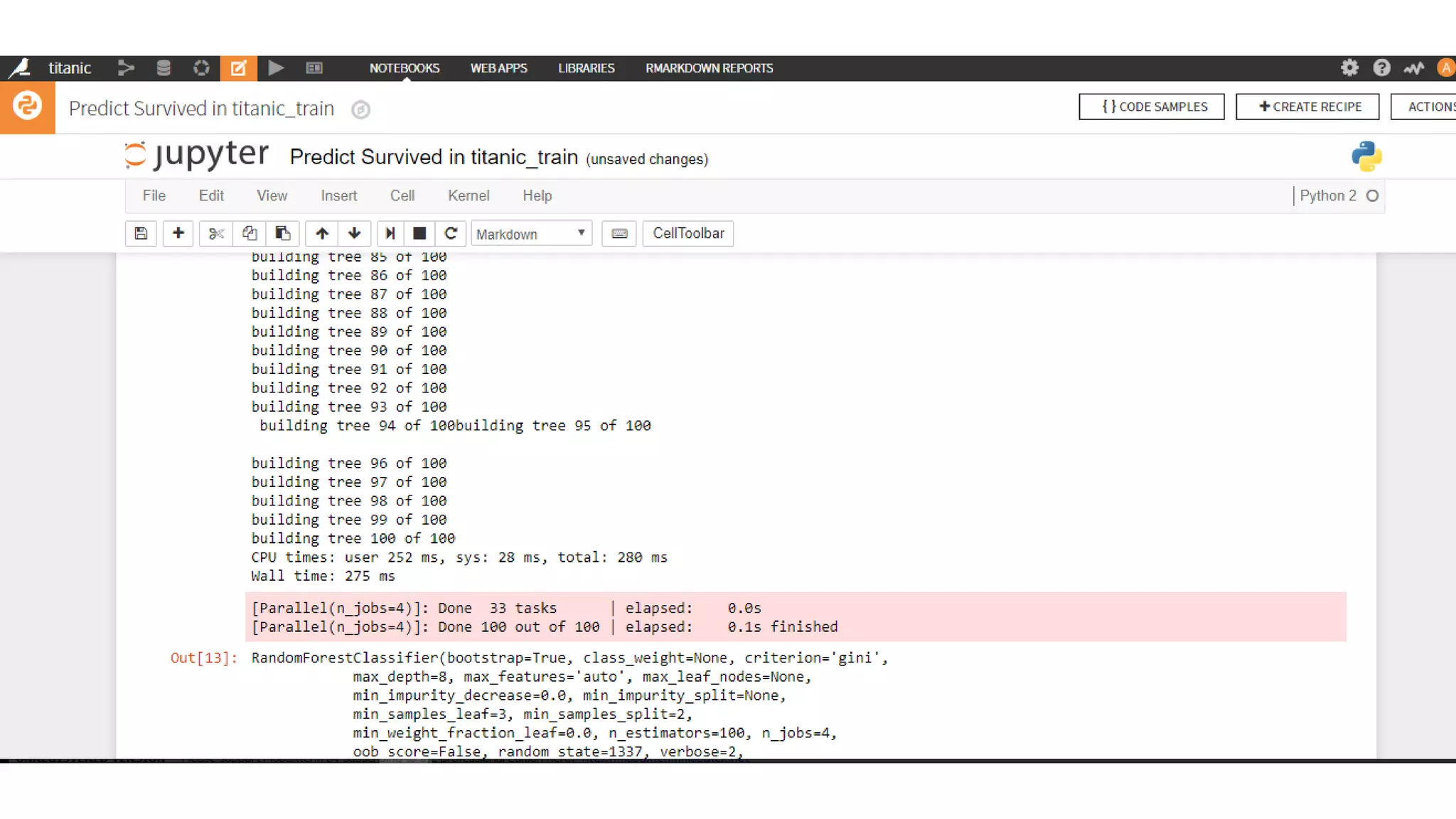
Task: Interrupt kernel with stop square icon
Action: [419, 233]
